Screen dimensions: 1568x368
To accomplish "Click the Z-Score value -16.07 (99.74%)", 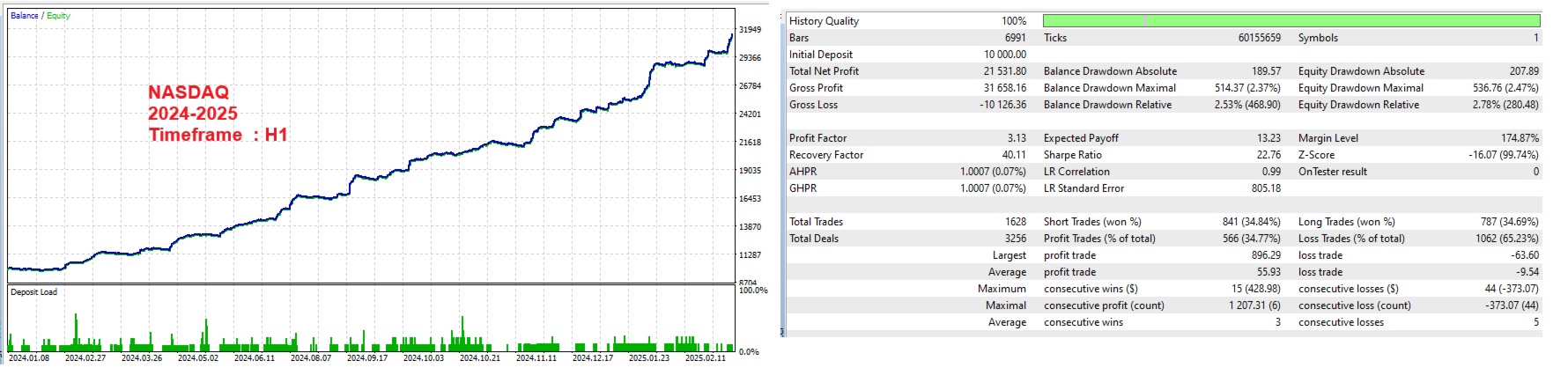I will pyautogui.click(x=1504, y=155).
